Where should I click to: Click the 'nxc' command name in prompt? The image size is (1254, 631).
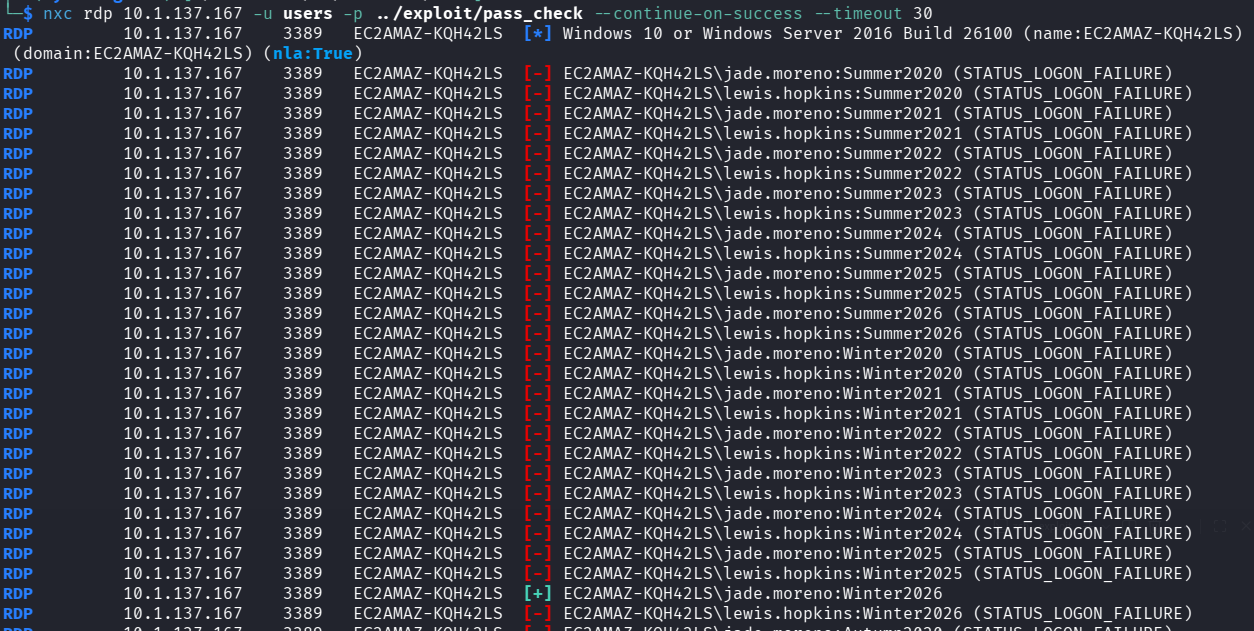pyautogui.click(x=57, y=14)
